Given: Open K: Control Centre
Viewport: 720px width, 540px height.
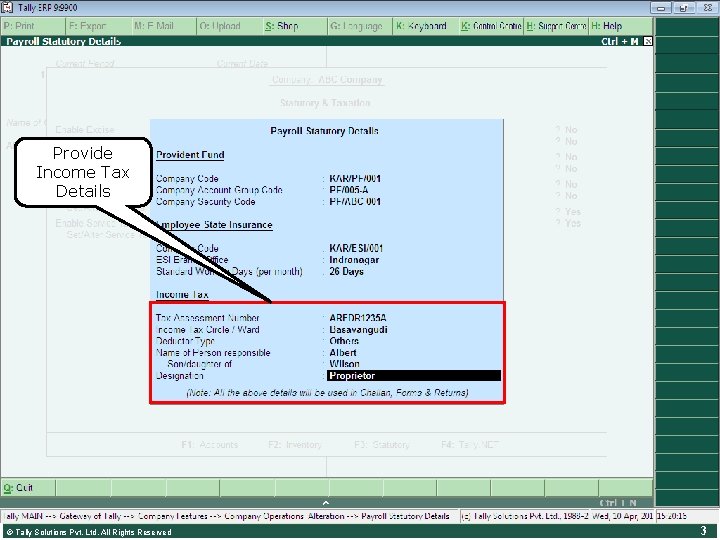Looking at the screenshot, I should (x=491, y=26).
